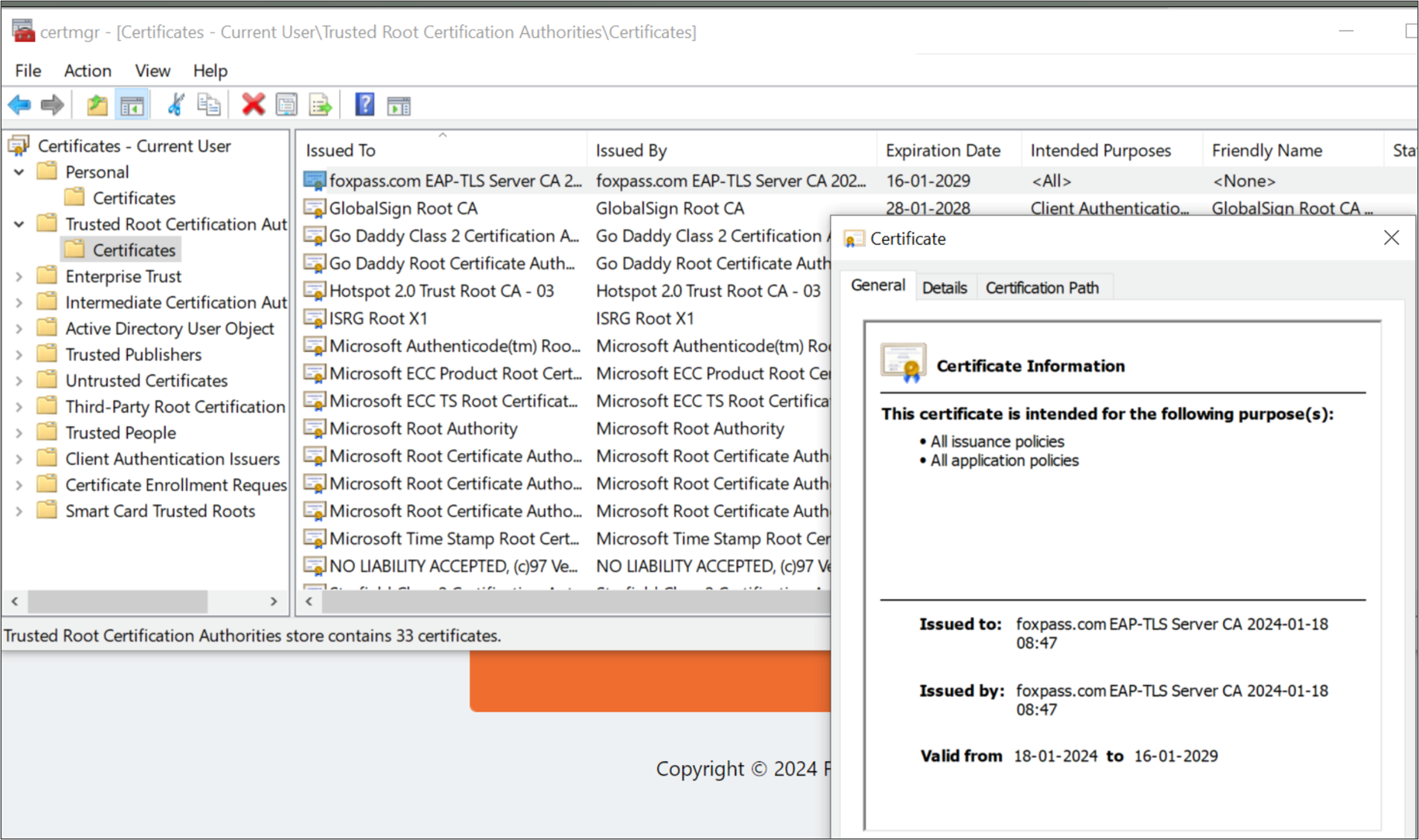The image size is (1419, 840).
Task: Click the Smart Card Trusted Roots folder icon
Action: point(47,511)
